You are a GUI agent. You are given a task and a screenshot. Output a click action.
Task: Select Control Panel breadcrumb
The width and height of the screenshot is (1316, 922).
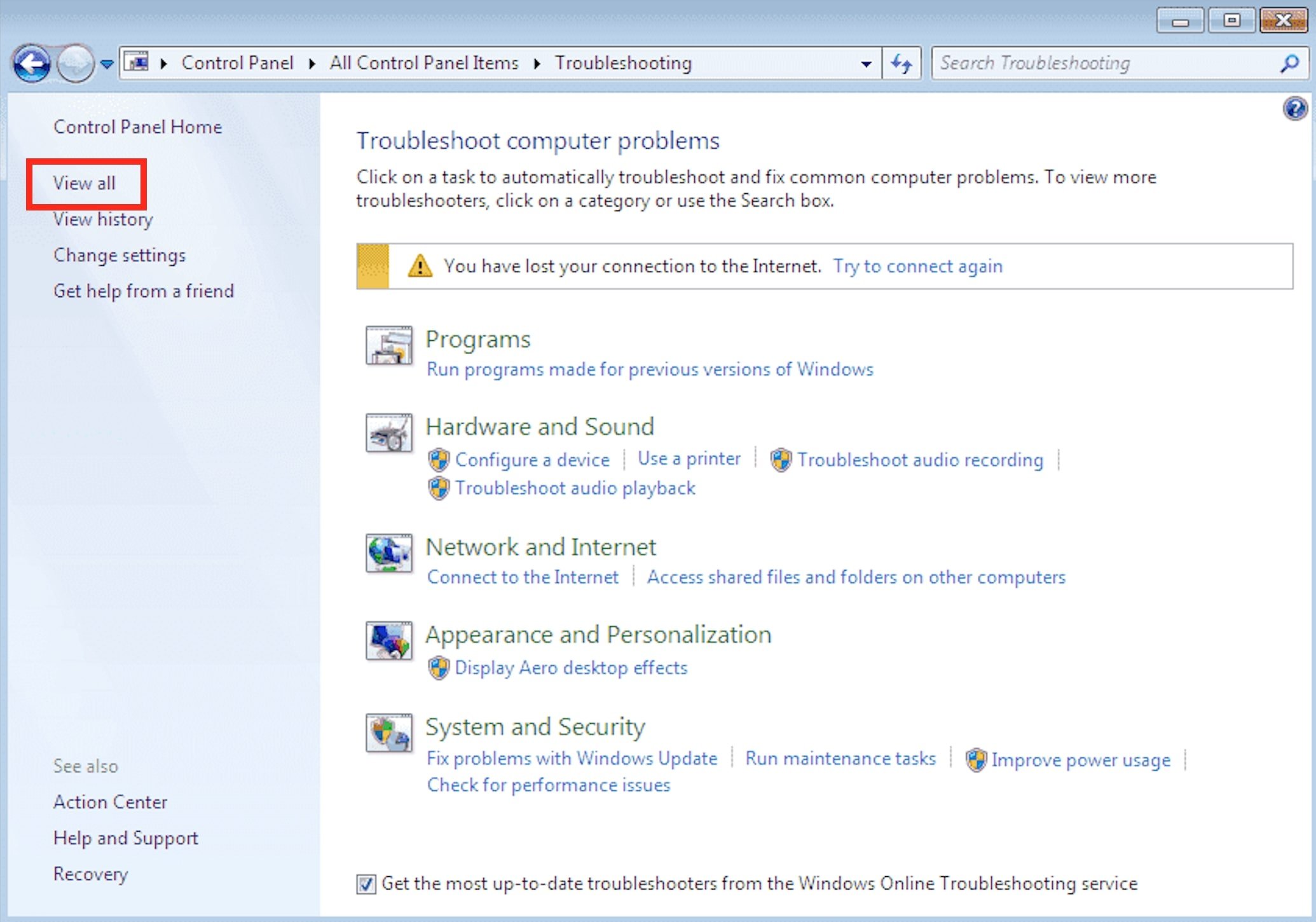[x=237, y=63]
